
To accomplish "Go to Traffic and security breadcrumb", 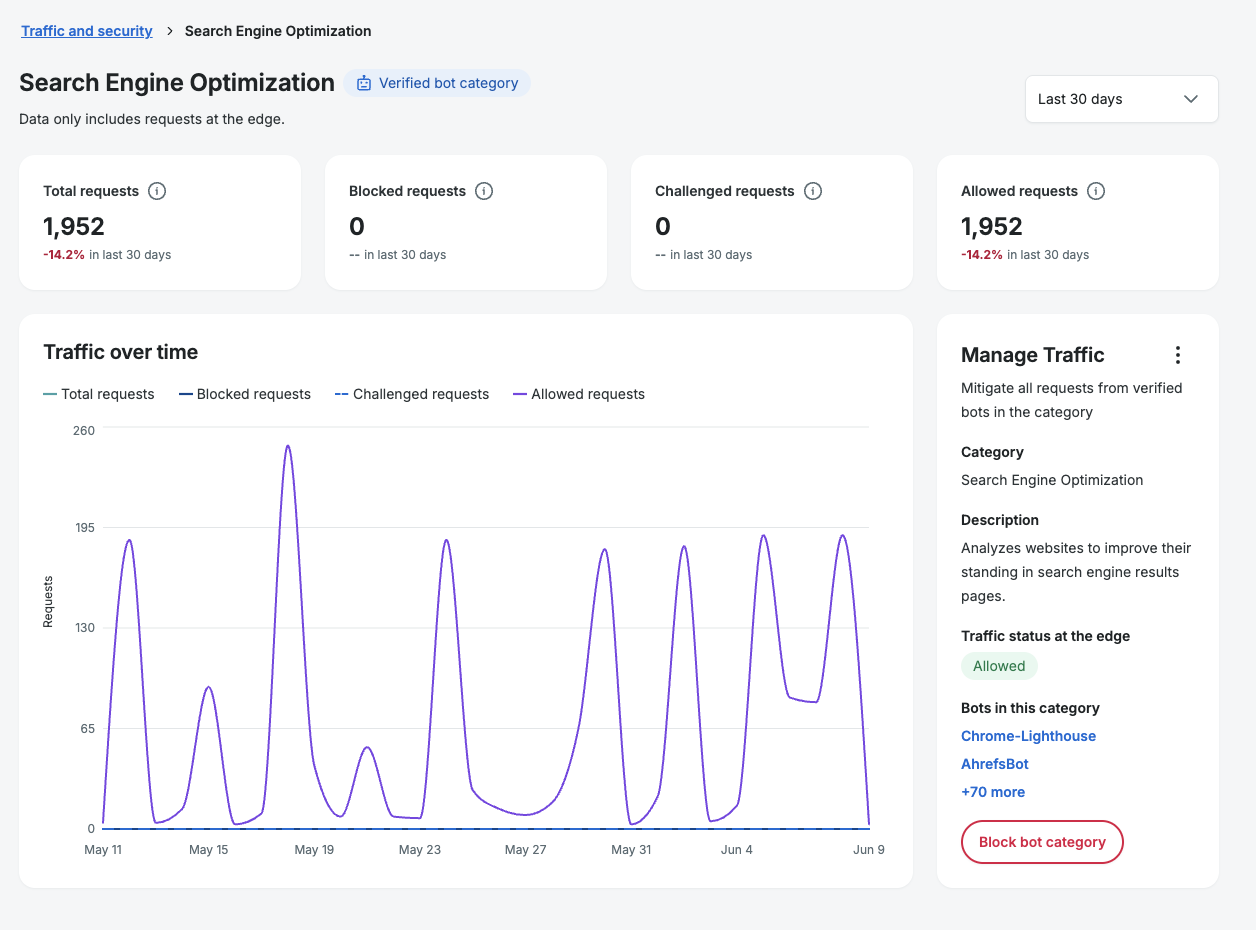I will [x=87, y=31].
